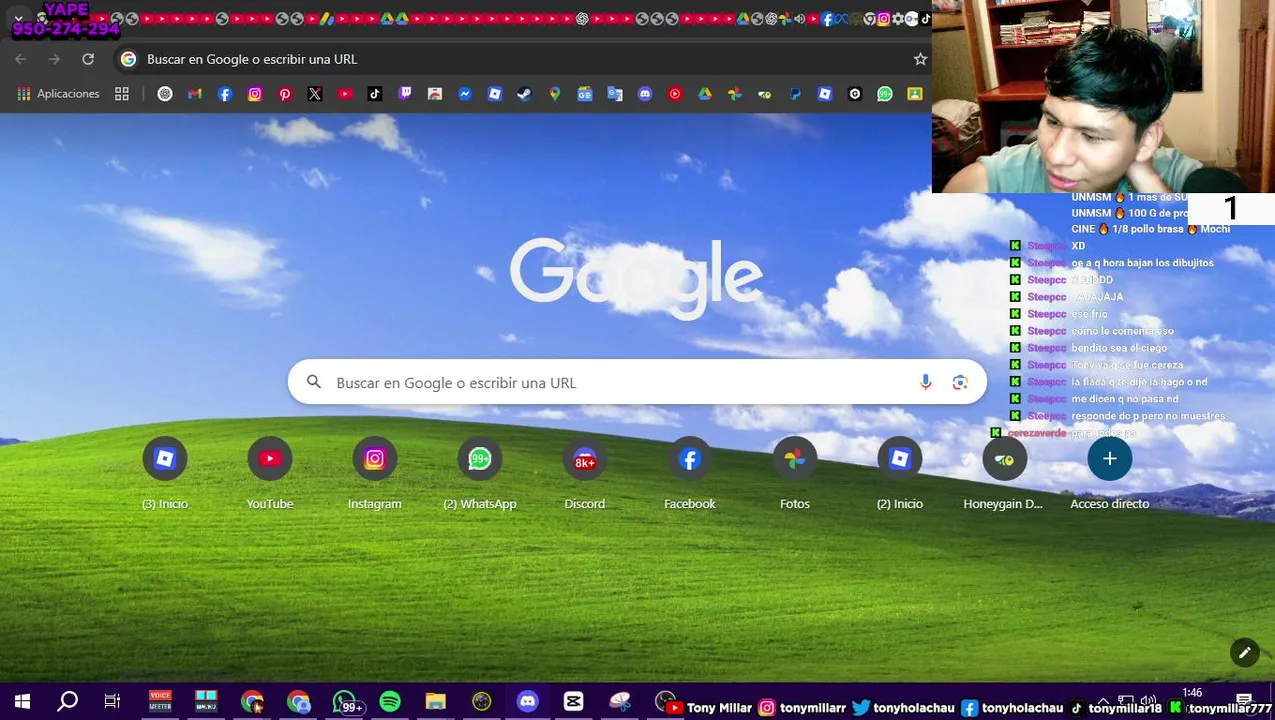Open the ChatGPT bookmark in bookmarks bar

[x=165, y=94]
